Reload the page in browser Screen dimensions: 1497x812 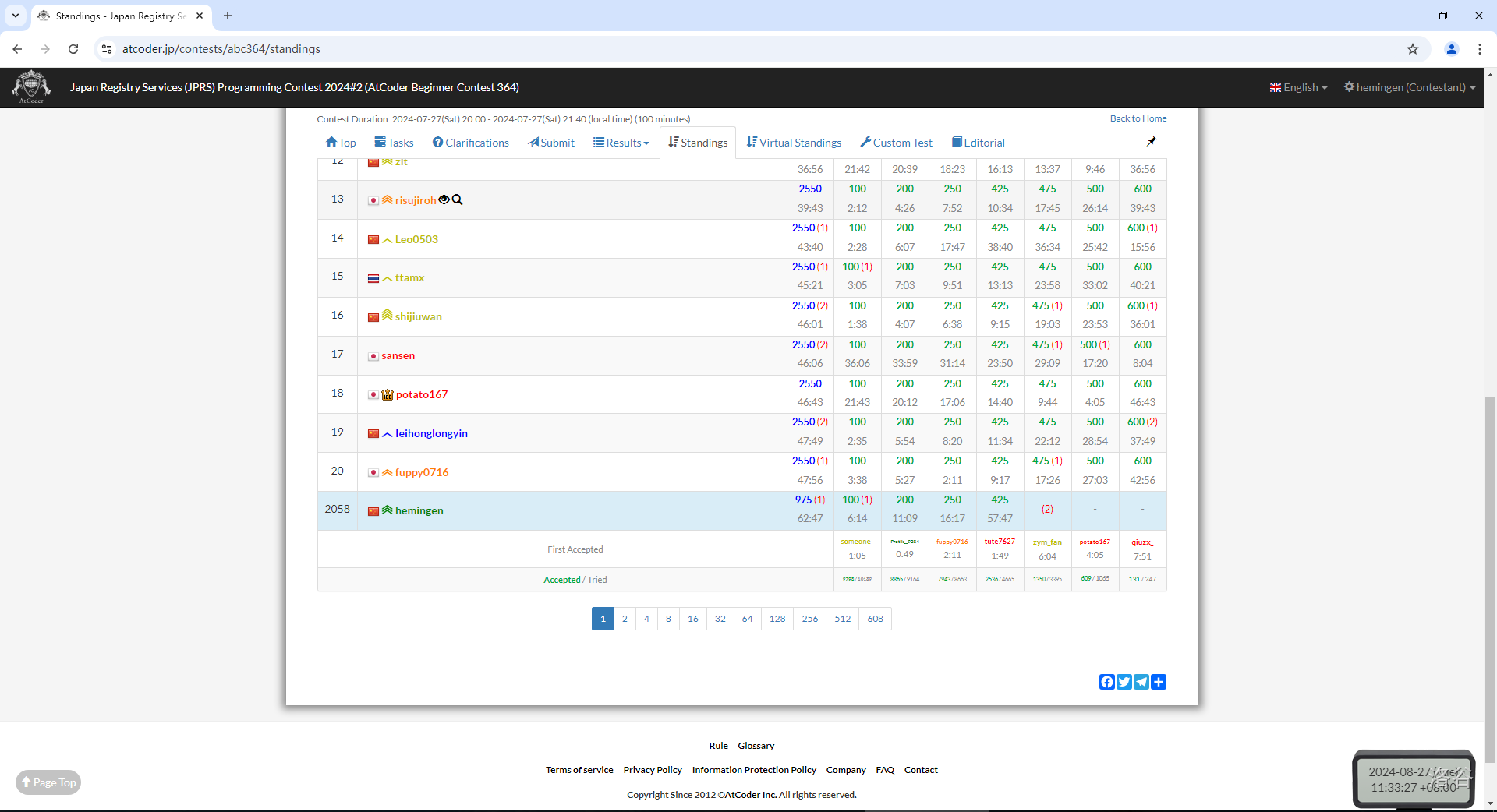pos(73,49)
